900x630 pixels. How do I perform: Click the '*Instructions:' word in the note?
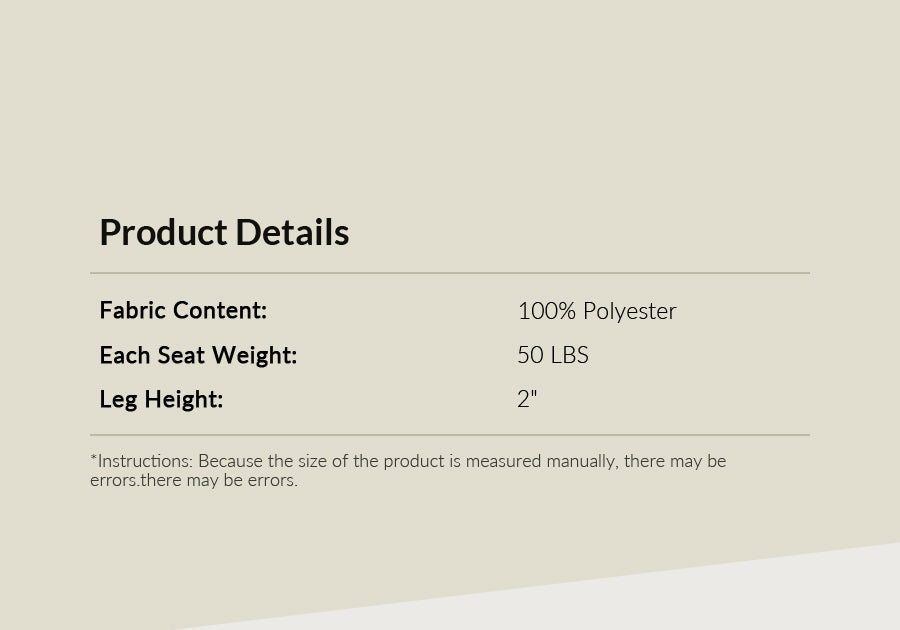[x=141, y=461]
